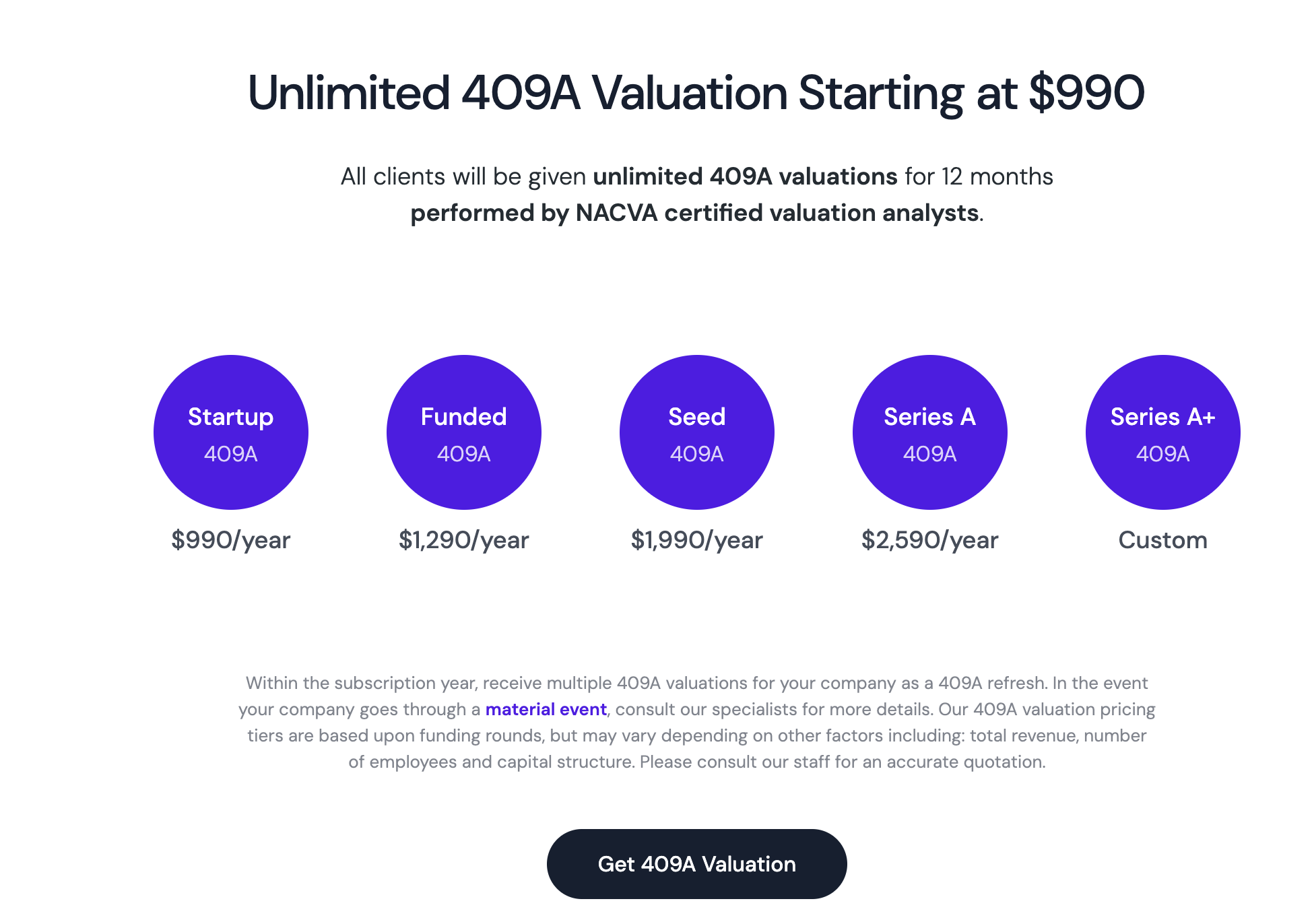Open the Series A+ 409A circle
Viewport: 1312px width, 924px height.
[x=1162, y=432]
